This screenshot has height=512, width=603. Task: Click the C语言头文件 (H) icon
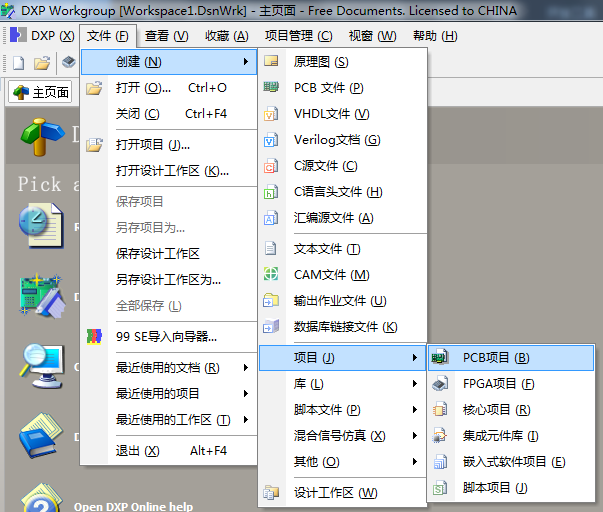pos(271,192)
